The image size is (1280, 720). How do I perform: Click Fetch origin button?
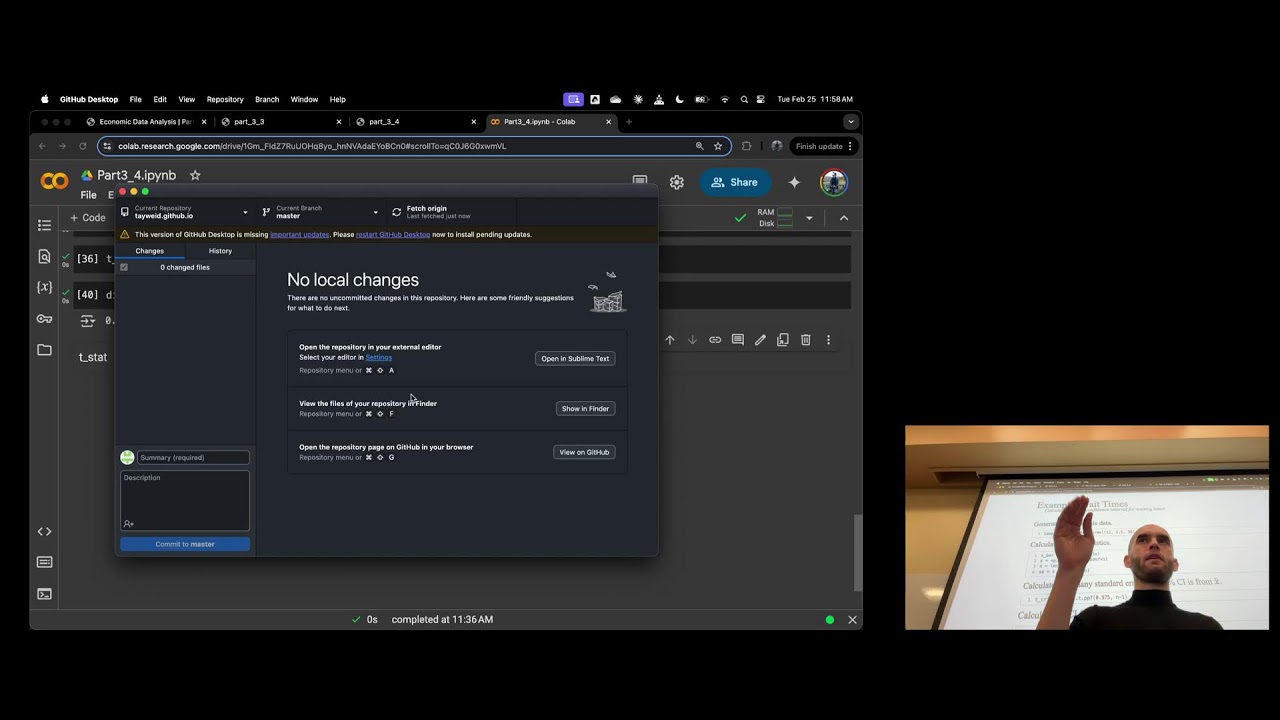coord(450,212)
